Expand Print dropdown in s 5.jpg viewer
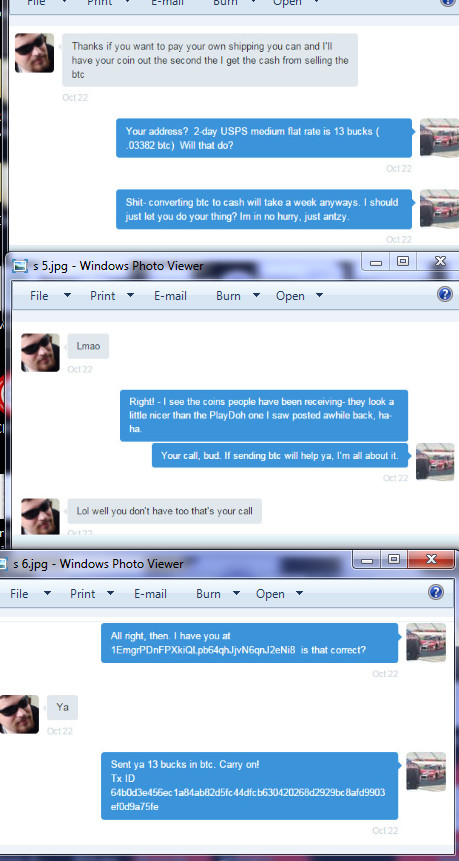The width and height of the screenshot is (459, 861). (x=130, y=295)
